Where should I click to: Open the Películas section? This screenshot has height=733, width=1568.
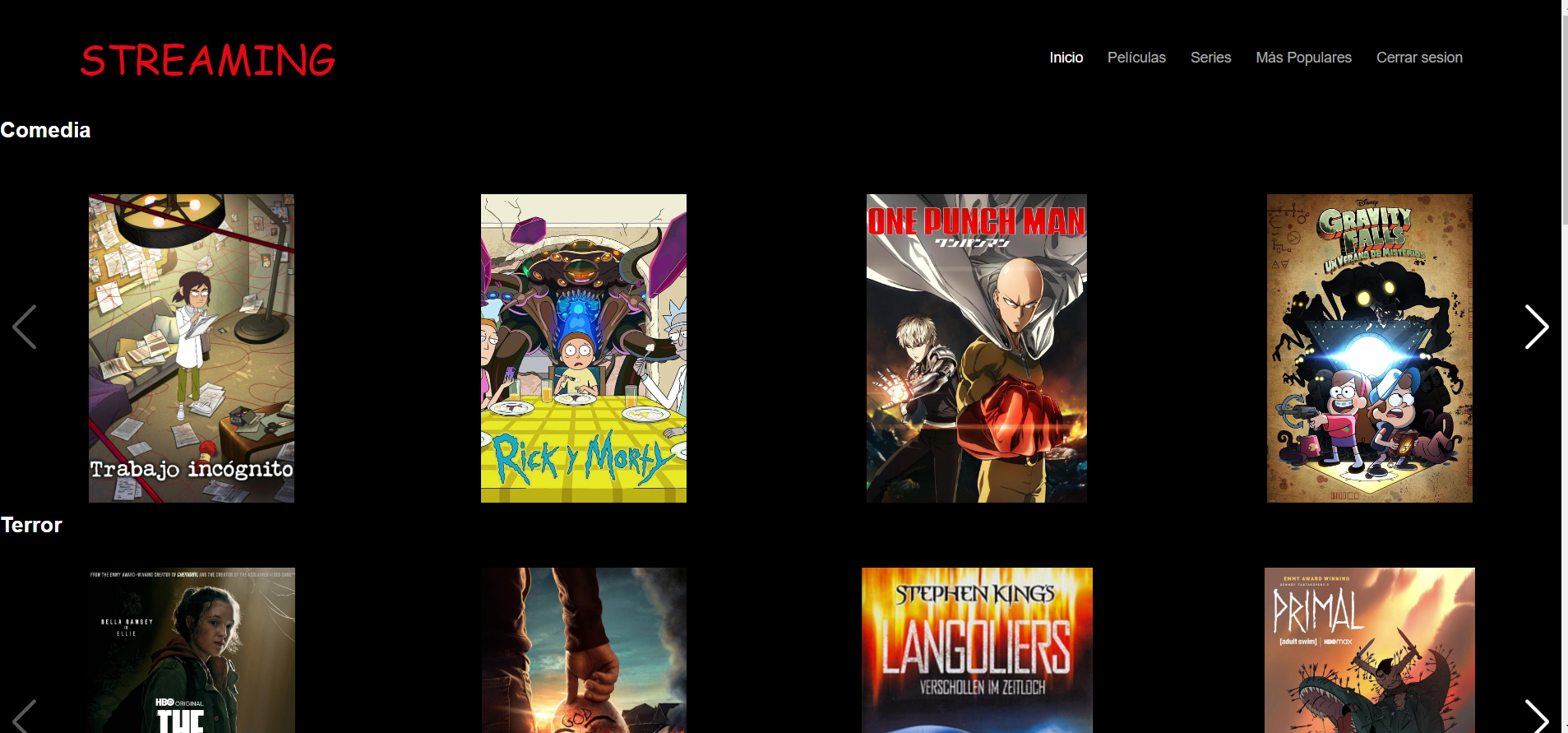pyautogui.click(x=1136, y=58)
